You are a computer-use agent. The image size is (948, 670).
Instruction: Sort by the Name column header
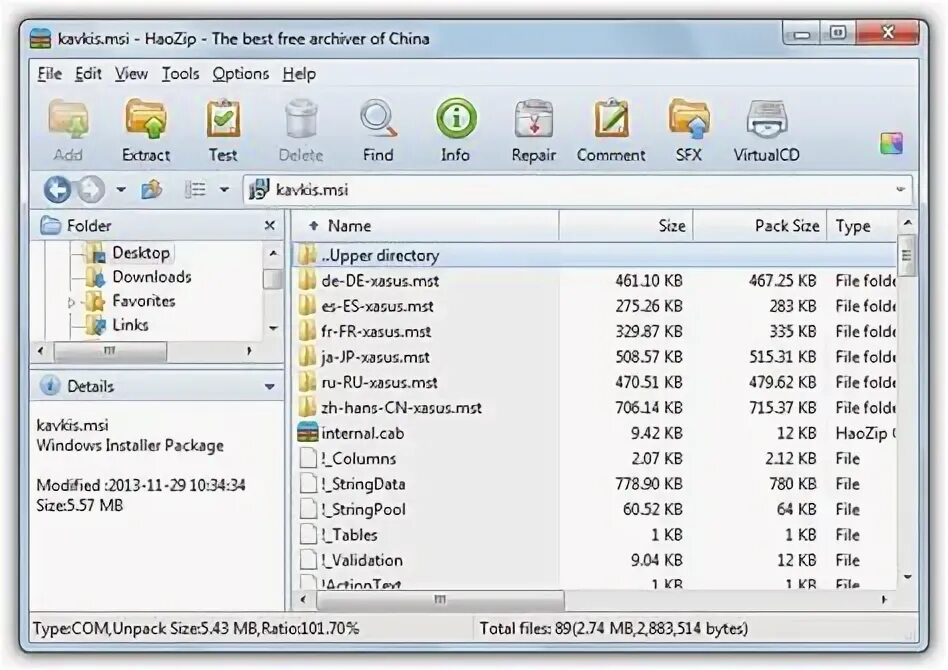[x=425, y=226]
